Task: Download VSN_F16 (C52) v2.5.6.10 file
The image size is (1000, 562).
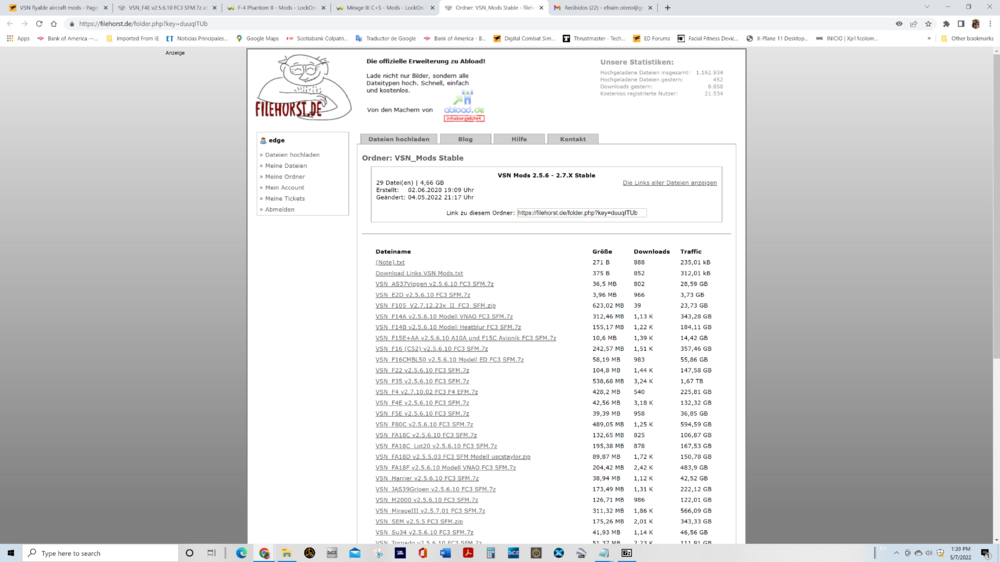Action: click(x=431, y=349)
